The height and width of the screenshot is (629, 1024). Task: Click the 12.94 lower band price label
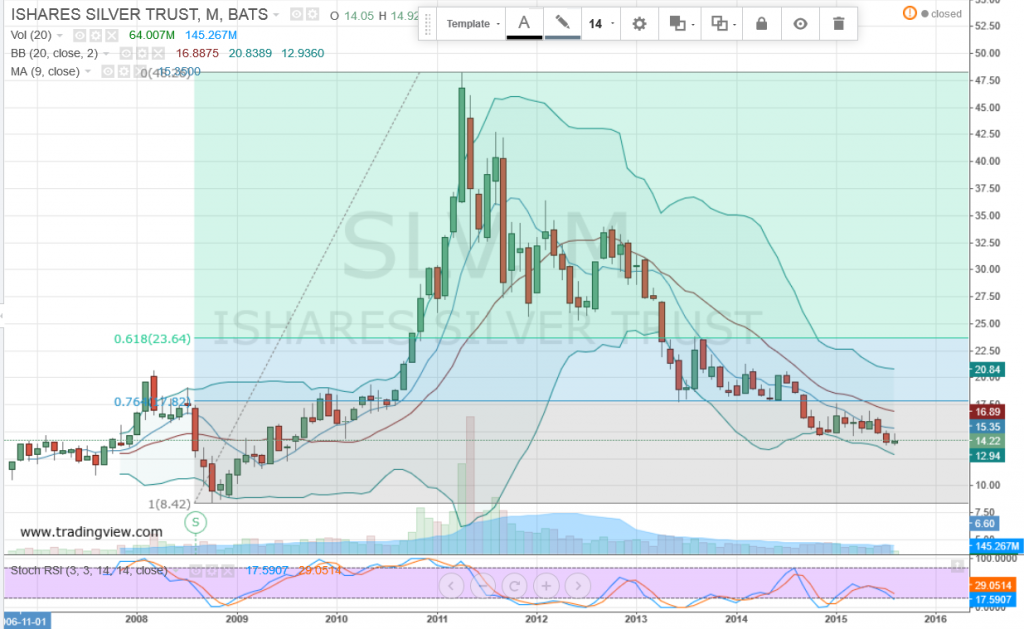(x=987, y=456)
